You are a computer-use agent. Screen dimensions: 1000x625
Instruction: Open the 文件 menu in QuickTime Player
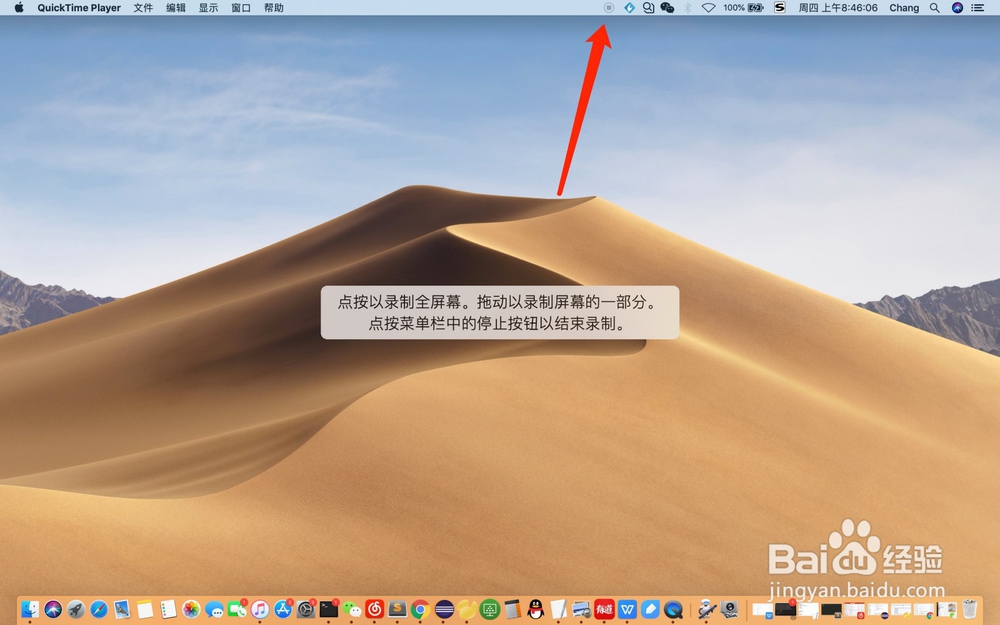pyautogui.click(x=143, y=8)
